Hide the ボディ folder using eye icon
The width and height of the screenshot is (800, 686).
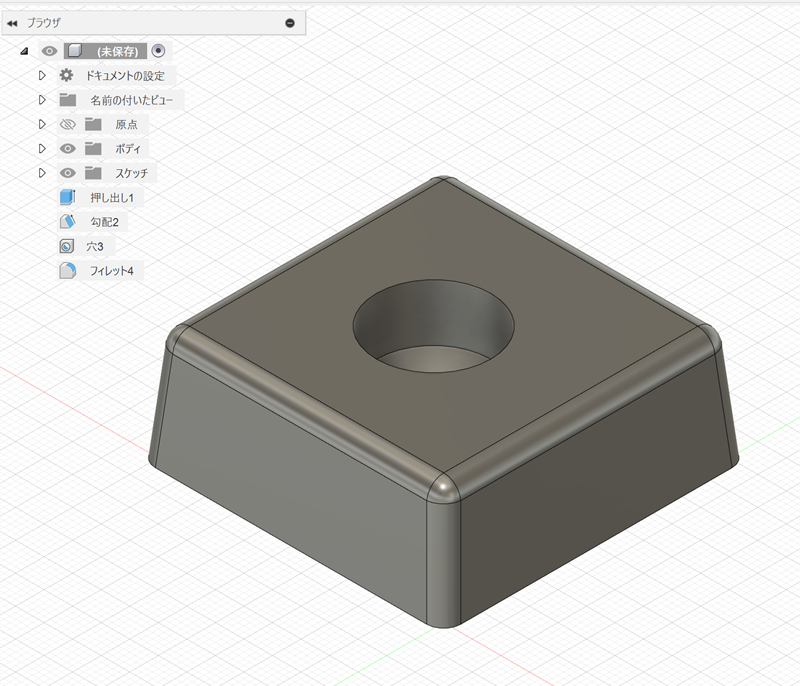click(67, 148)
